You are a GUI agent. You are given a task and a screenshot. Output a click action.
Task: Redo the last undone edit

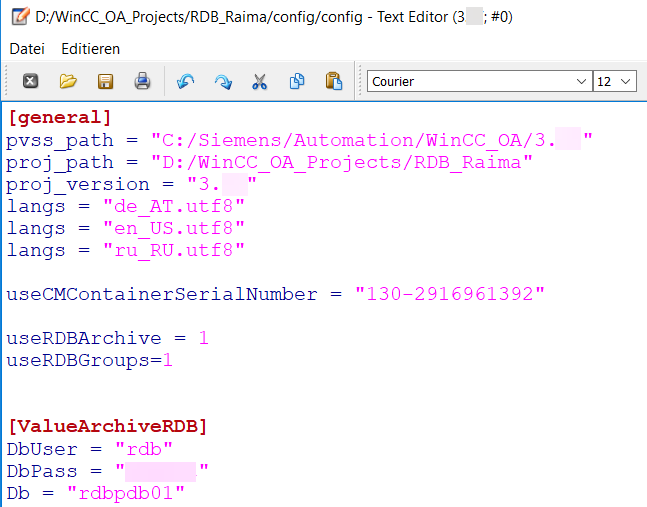223,81
